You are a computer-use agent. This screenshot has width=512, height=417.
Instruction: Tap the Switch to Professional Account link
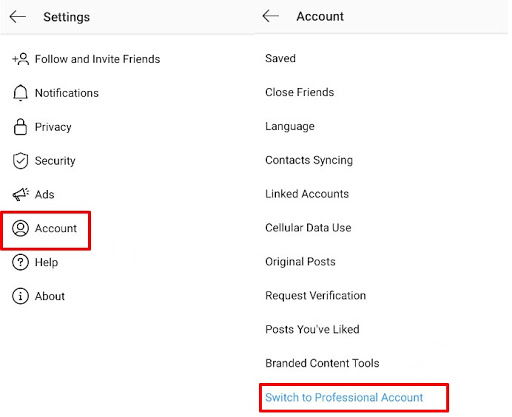(344, 397)
